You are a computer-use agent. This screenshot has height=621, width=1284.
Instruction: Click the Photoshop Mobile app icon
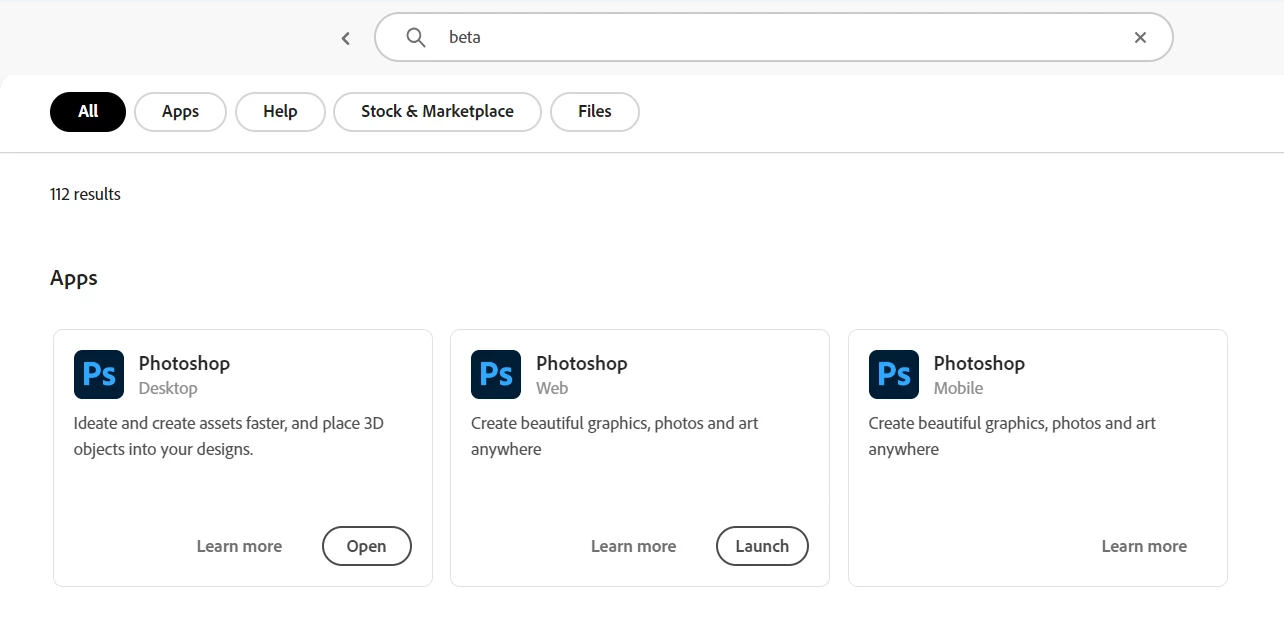(x=894, y=375)
